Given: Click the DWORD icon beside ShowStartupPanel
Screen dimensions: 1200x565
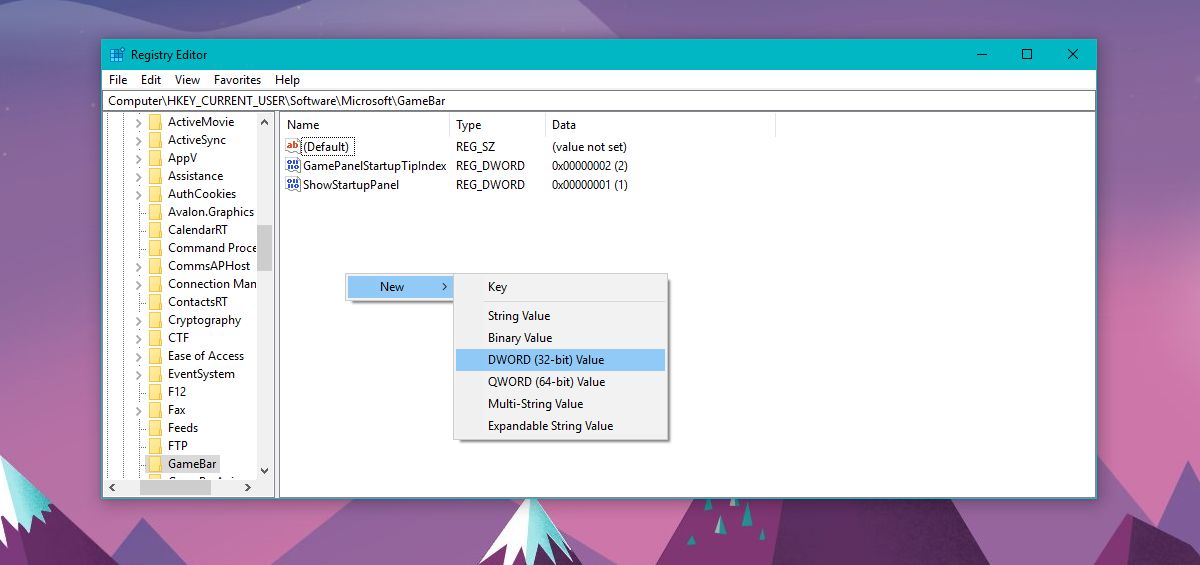Looking at the screenshot, I should pyautogui.click(x=293, y=185).
